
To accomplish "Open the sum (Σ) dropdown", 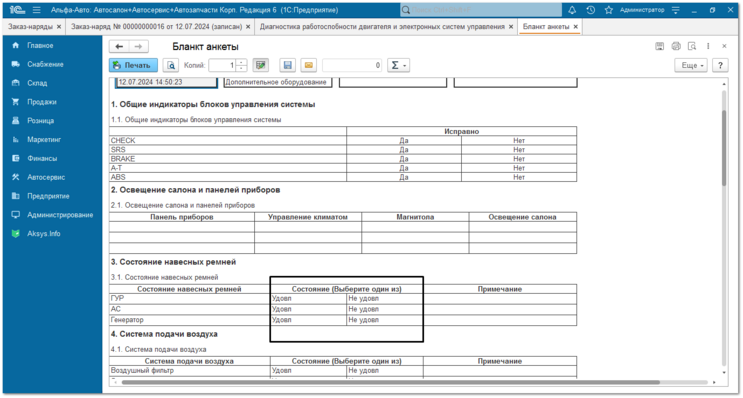I will click(x=399, y=65).
